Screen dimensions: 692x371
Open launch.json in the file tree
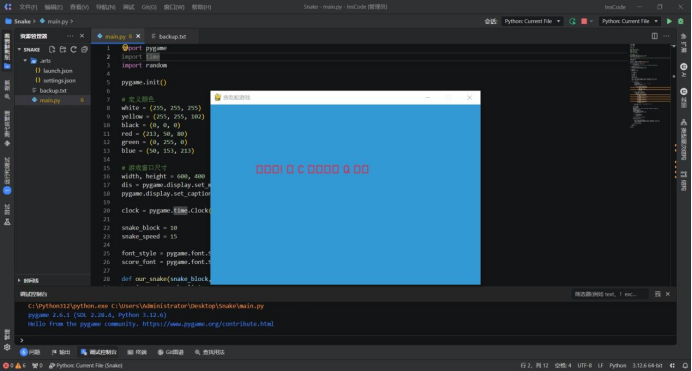(x=58, y=71)
